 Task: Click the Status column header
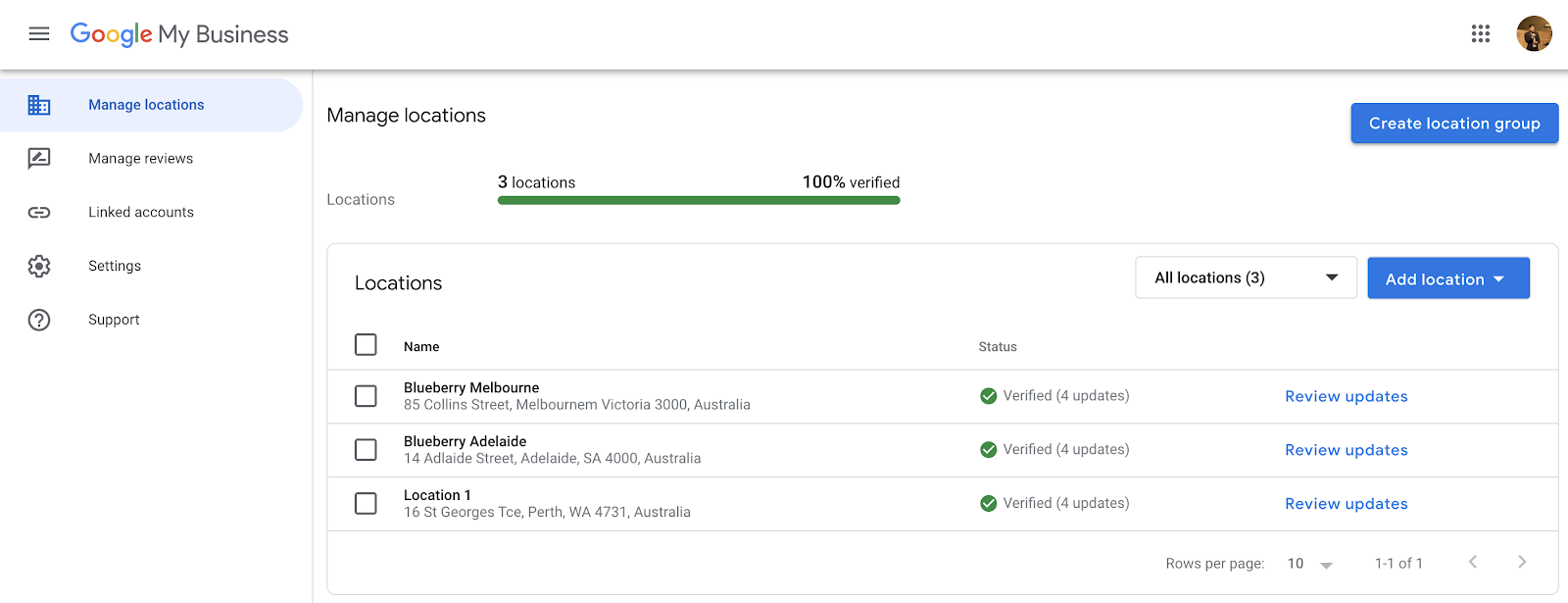click(998, 347)
